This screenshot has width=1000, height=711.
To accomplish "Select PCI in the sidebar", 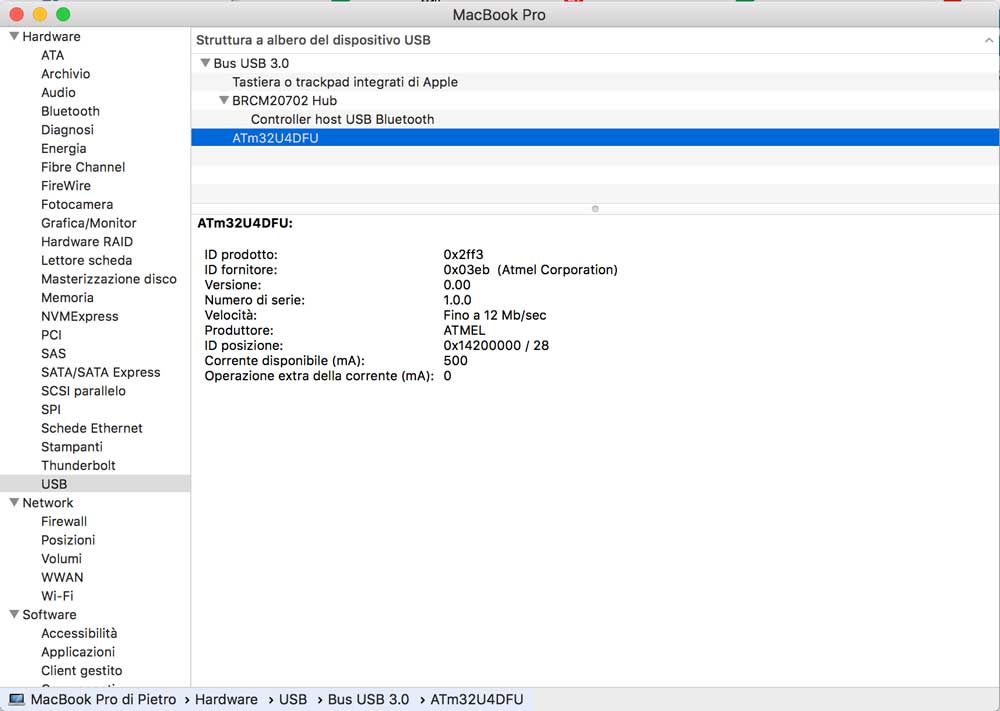I will (x=51, y=335).
